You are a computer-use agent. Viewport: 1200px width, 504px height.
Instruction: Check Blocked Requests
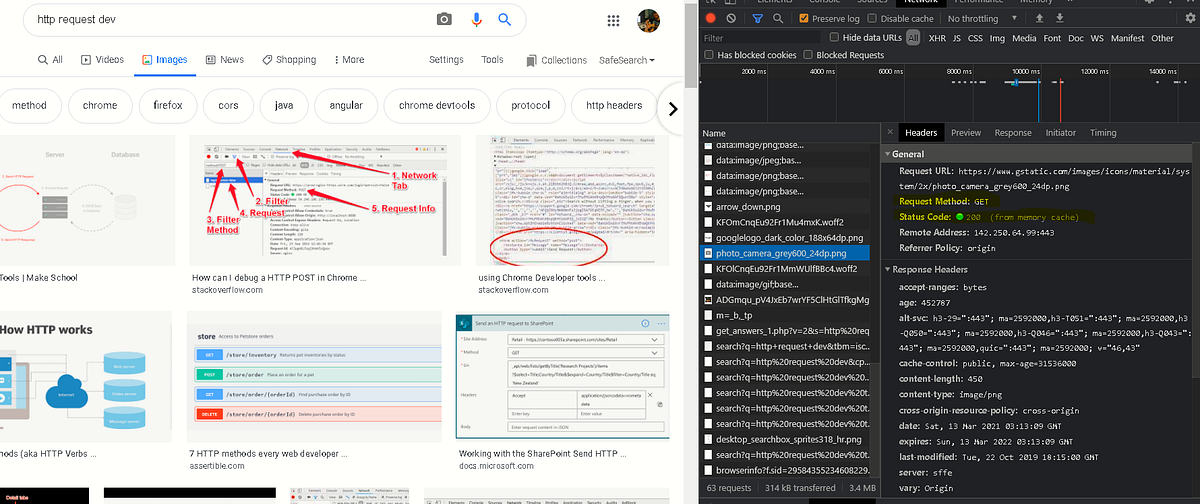(807, 55)
